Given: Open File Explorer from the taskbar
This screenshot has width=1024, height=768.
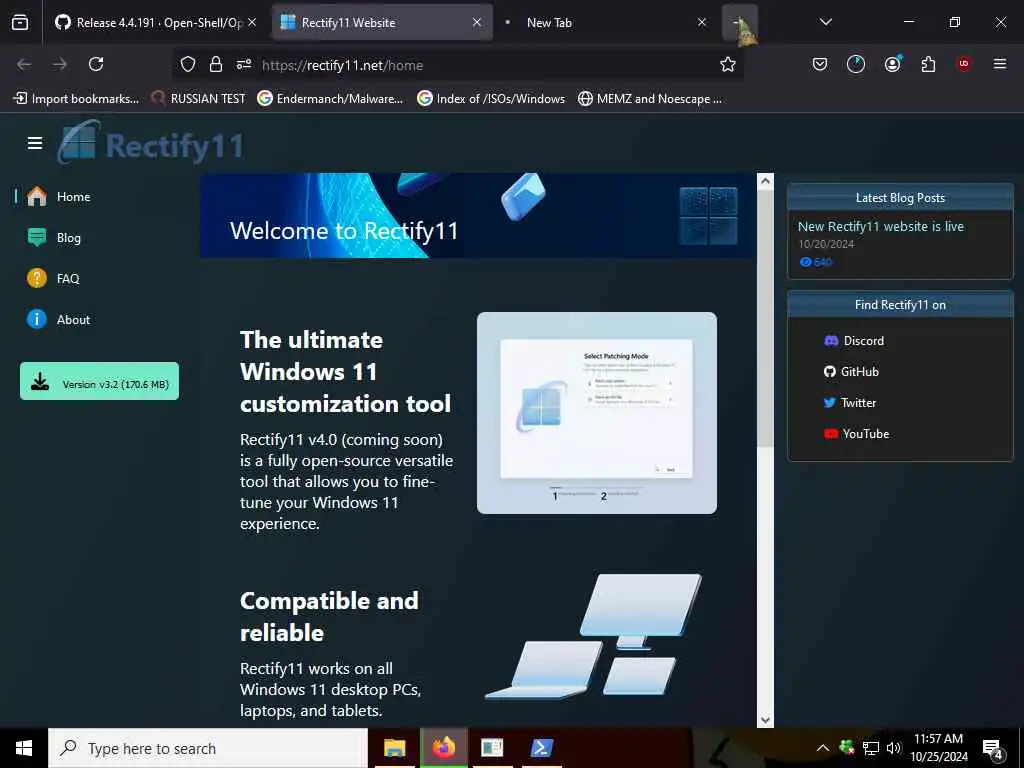Looking at the screenshot, I should pyautogui.click(x=394, y=748).
